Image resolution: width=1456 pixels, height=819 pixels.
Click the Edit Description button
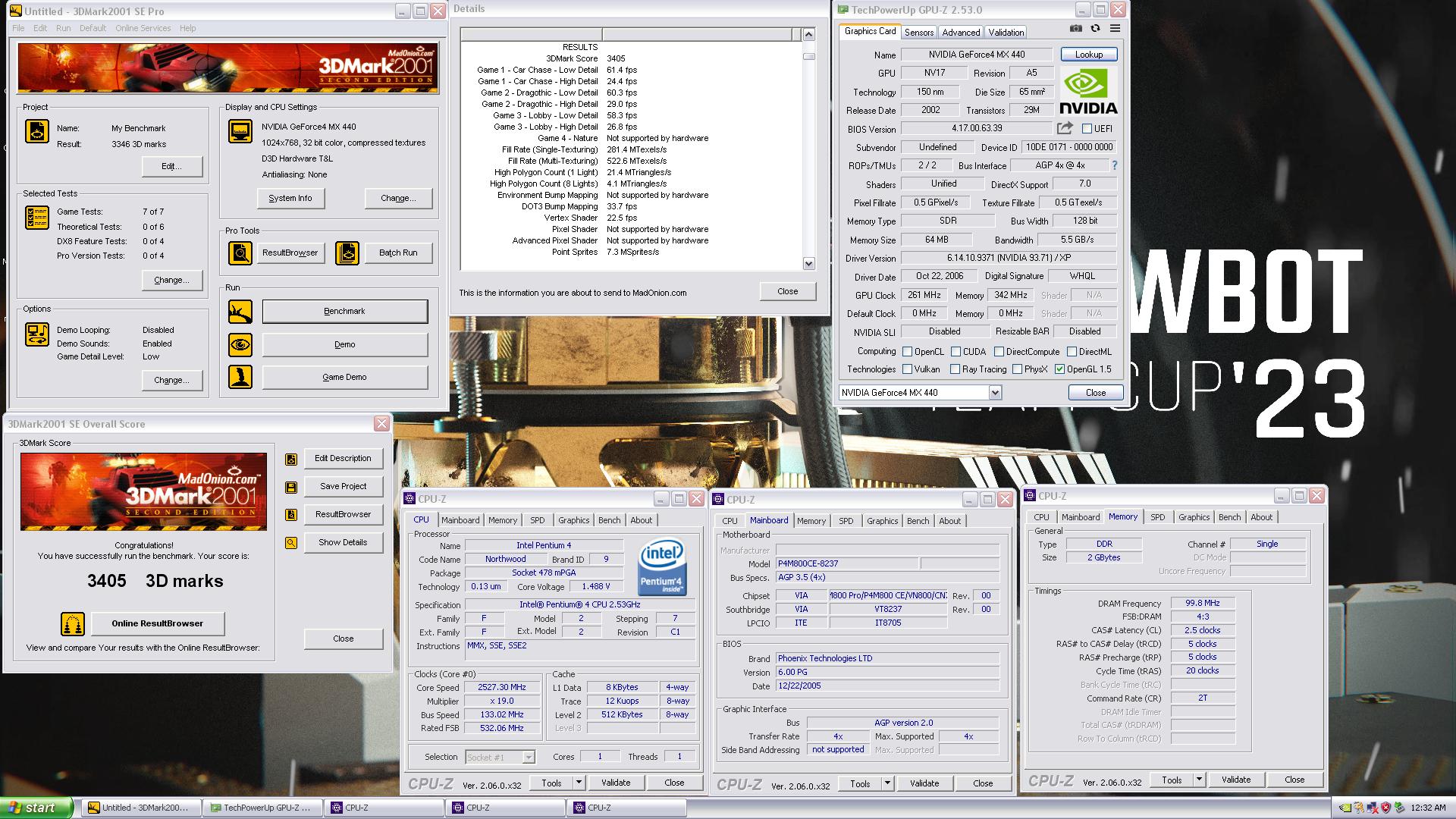[x=343, y=459]
